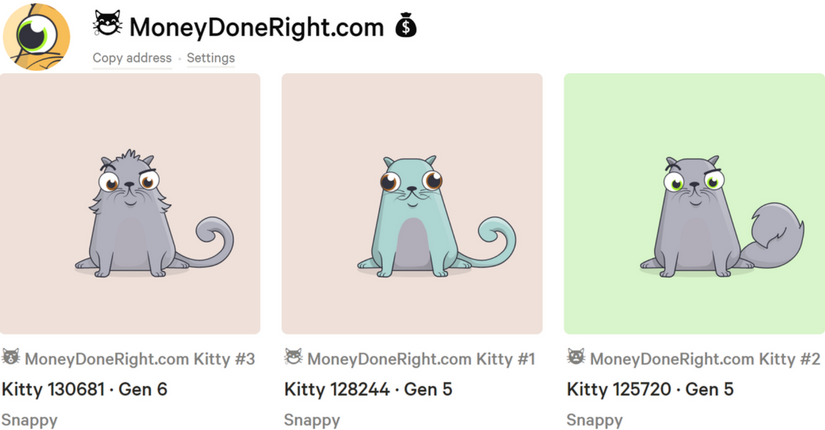Click the laughing cat emoji before MoneyDoneRight.com
The image size is (825, 430).
[x=108, y=25]
